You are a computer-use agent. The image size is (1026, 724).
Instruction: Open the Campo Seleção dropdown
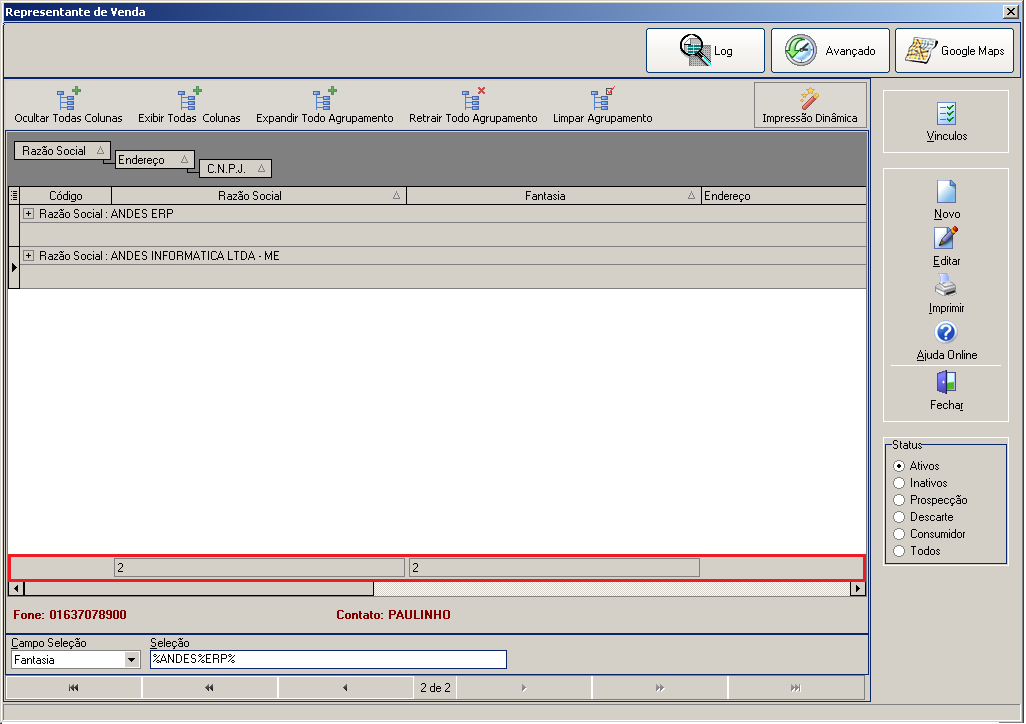pyautogui.click(x=132, y=660)
